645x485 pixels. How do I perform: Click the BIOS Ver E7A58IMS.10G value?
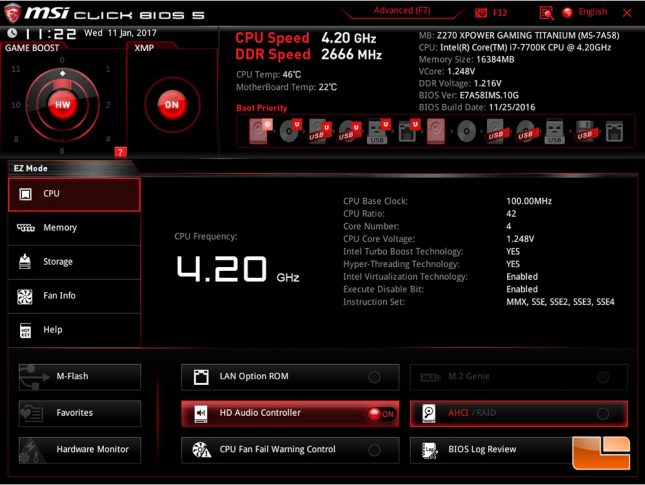tap(489, 95)
